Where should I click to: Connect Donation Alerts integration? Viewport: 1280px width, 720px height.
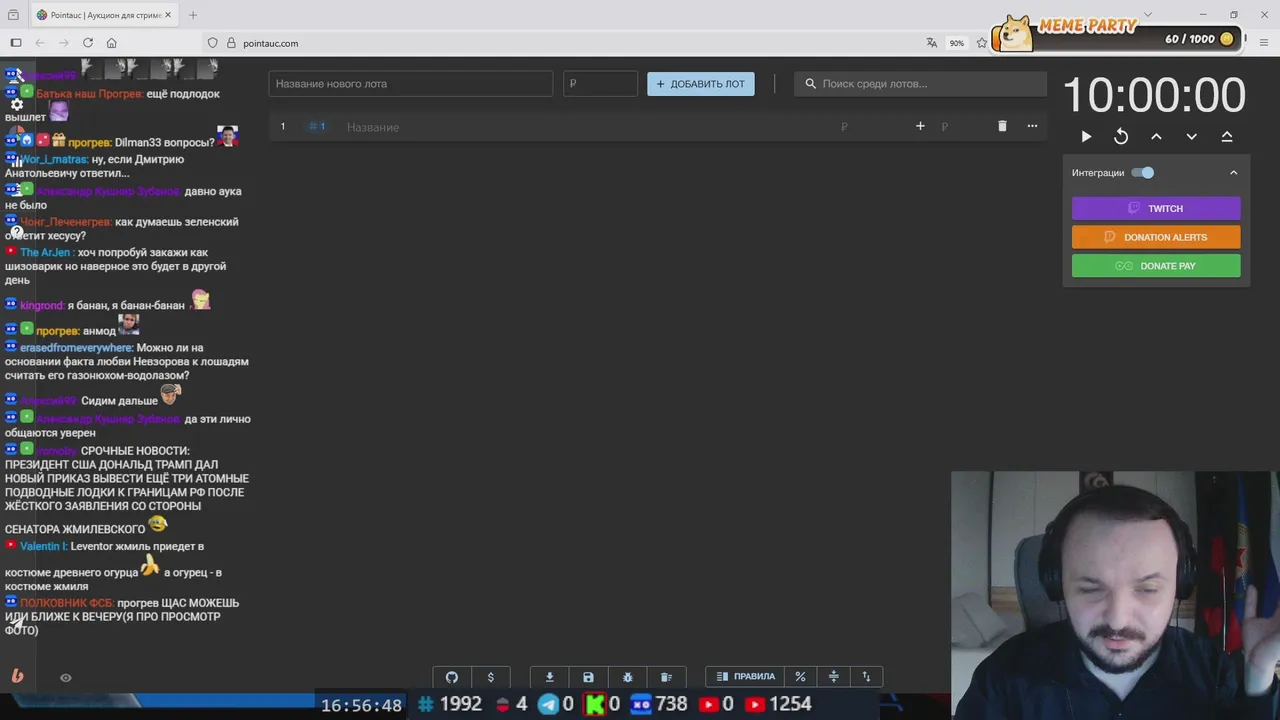click(1156, 237)
